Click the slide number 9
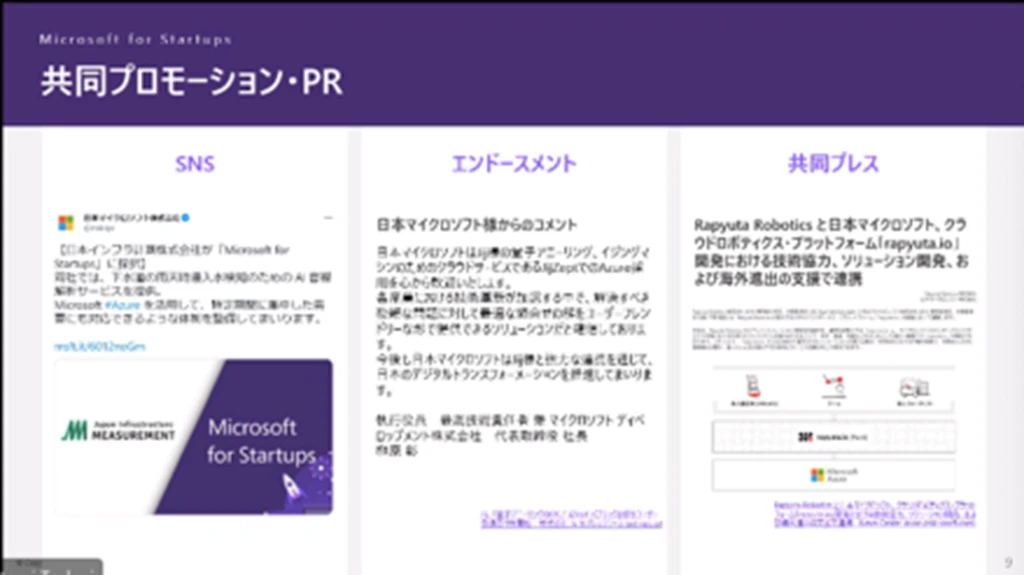This screenshot has height=575, width=1024. click(x=1008, y=563)
